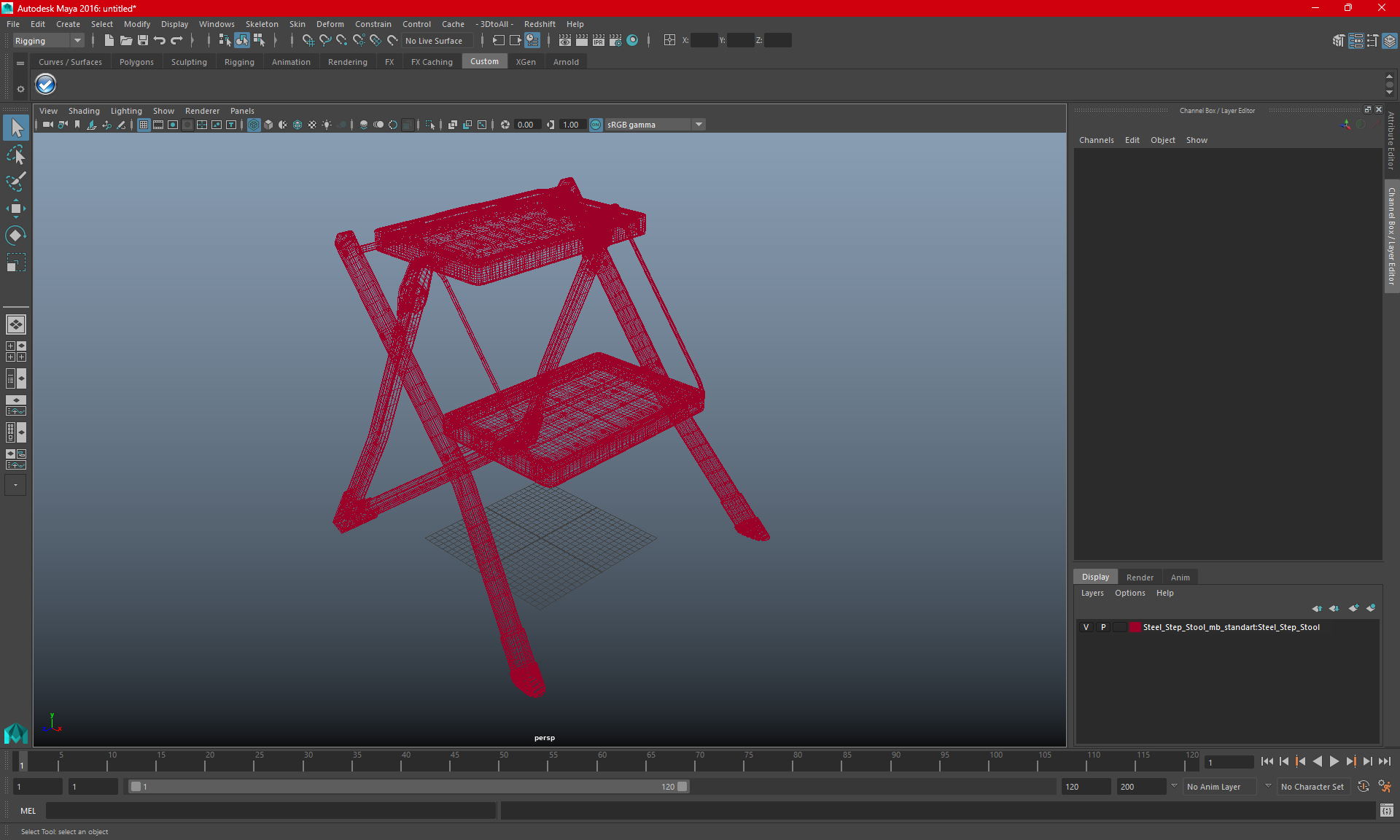The height and width of the screenshot is (840, 1400).
Task: Create new empty layer icon
Action: [1353, 608]
